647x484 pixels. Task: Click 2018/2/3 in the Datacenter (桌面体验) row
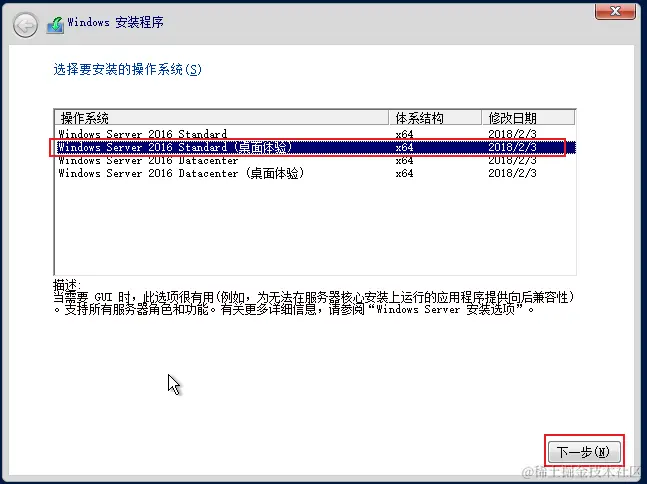point(512,173)
